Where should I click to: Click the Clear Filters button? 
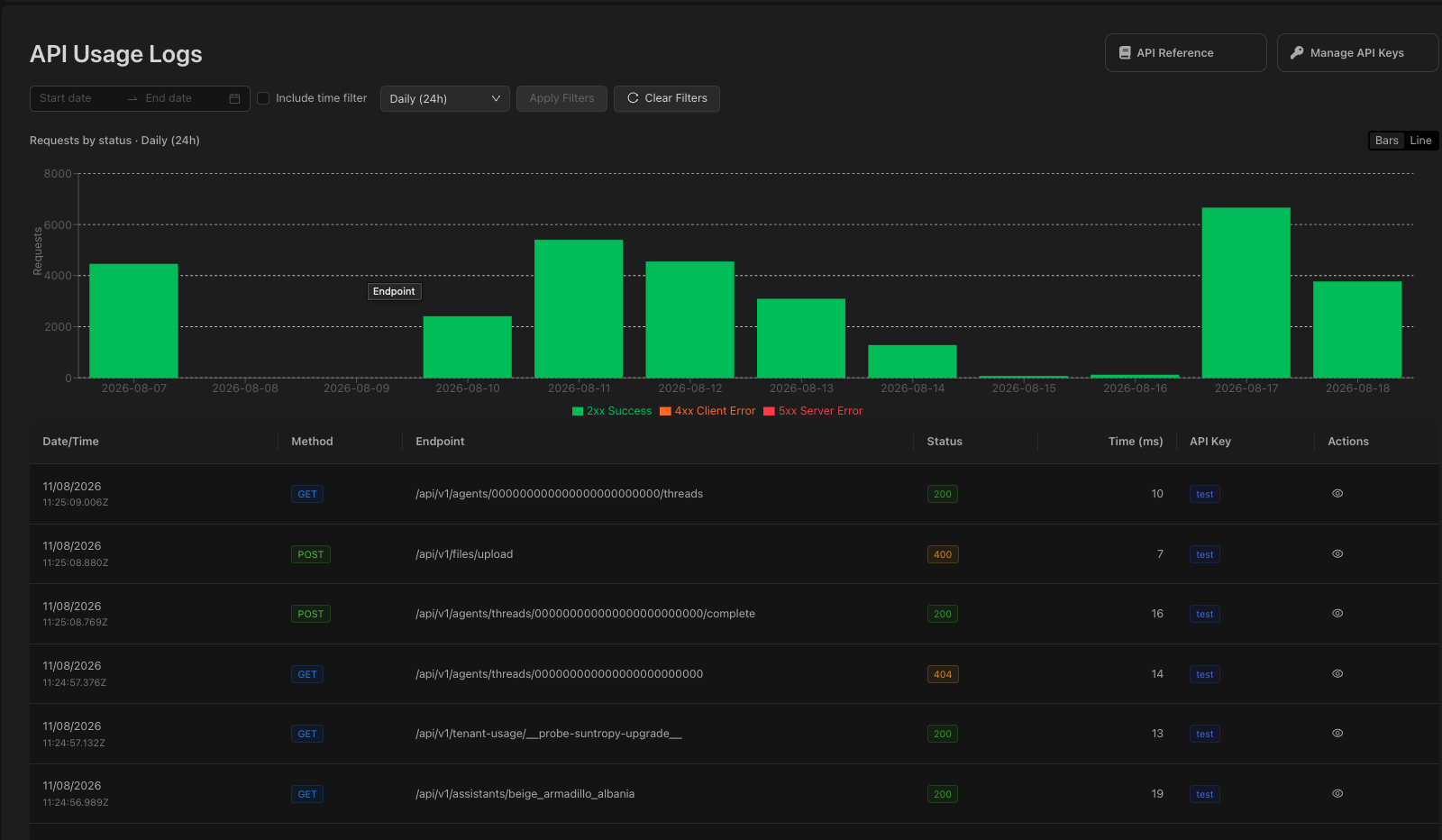[667, 98]
